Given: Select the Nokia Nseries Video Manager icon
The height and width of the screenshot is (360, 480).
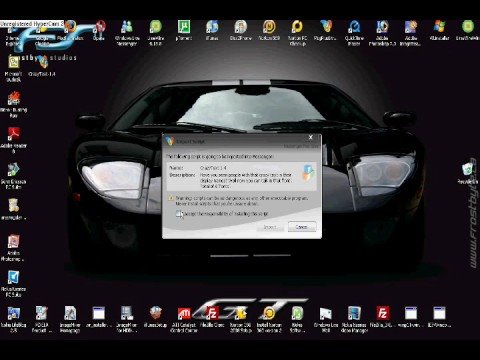Looking at the screenshot, I should pos(354,319).
